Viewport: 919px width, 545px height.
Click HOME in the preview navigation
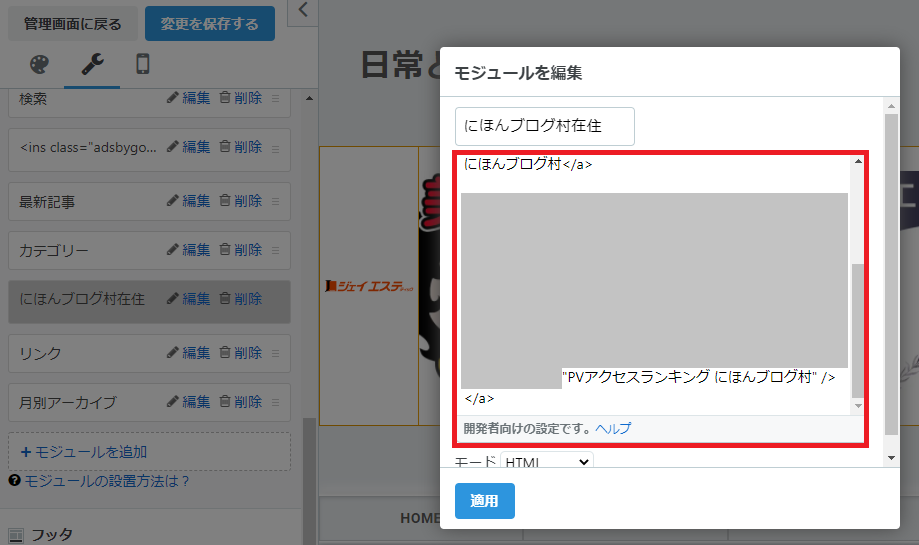click(x=420, y=518)
